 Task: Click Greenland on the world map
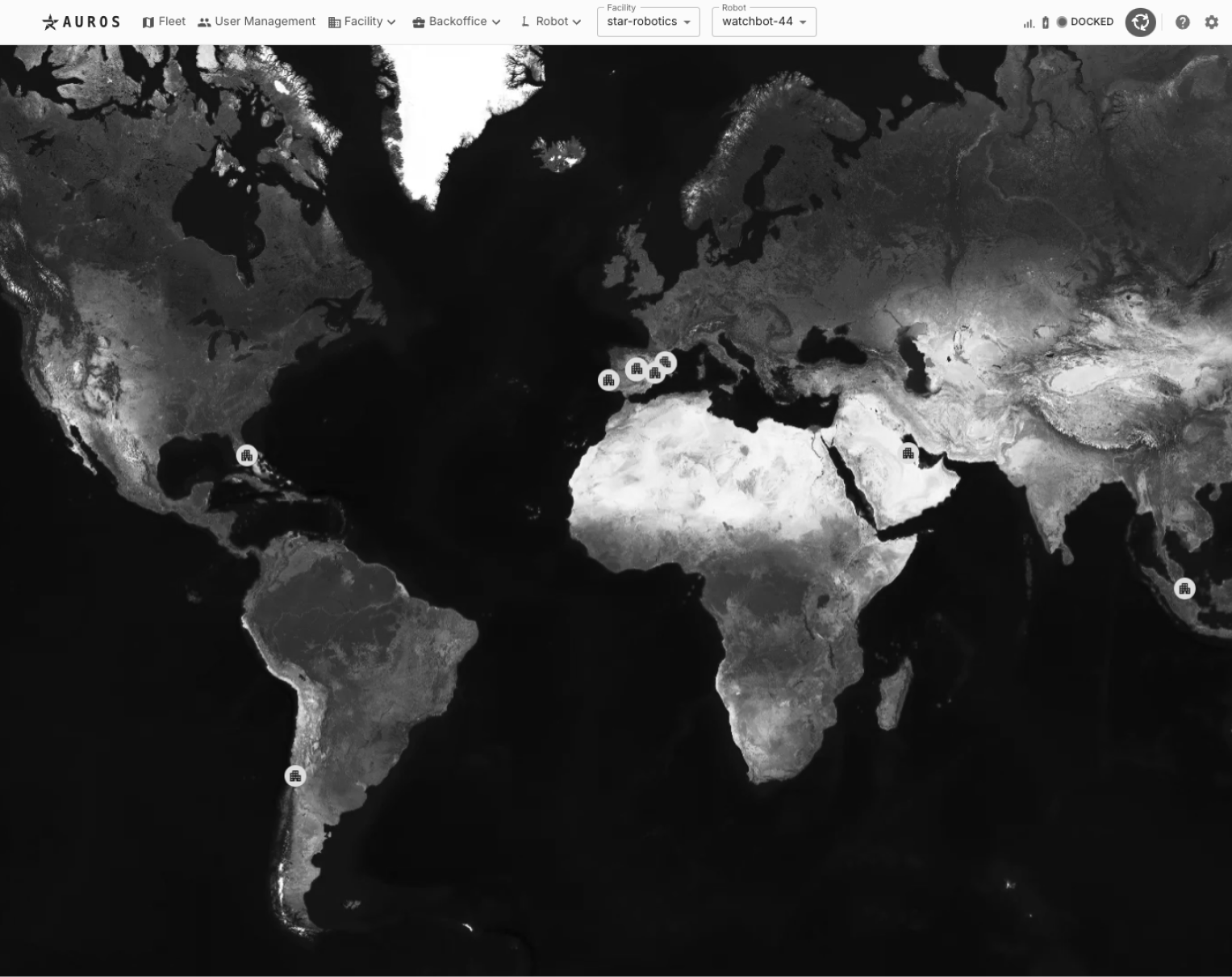click(452, 121)
